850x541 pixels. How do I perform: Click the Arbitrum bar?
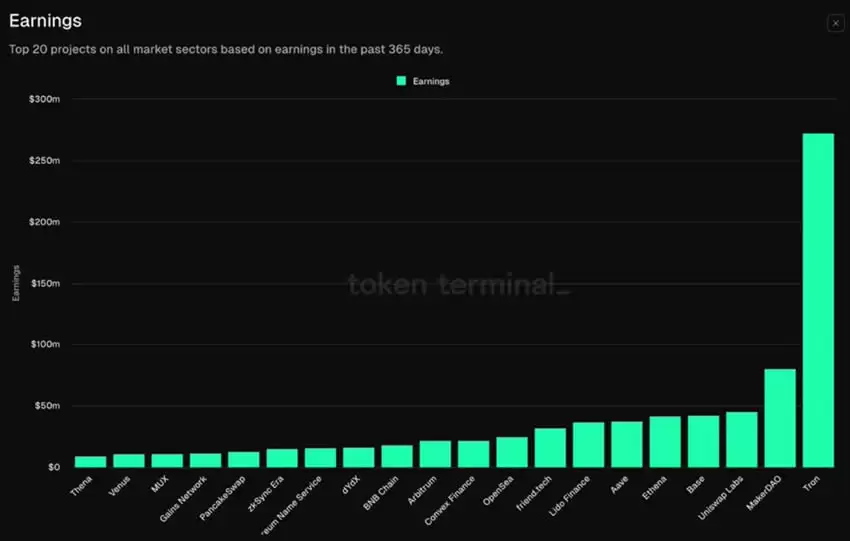[x=435, y=454]
